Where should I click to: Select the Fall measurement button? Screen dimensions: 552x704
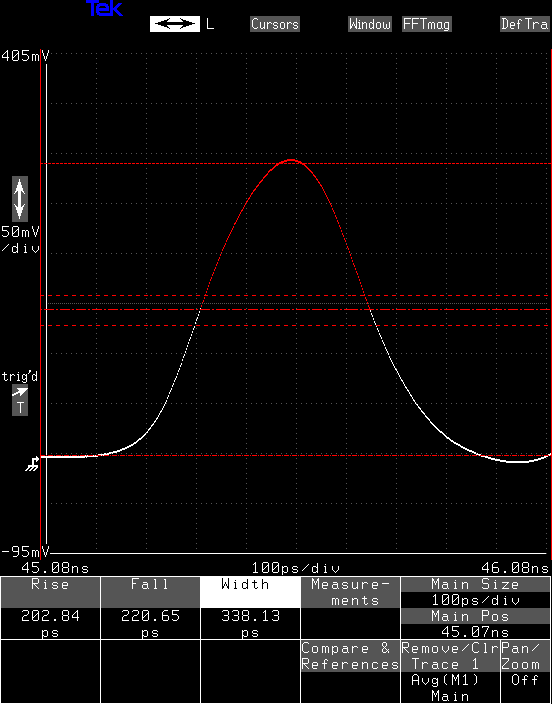point(150,592)
